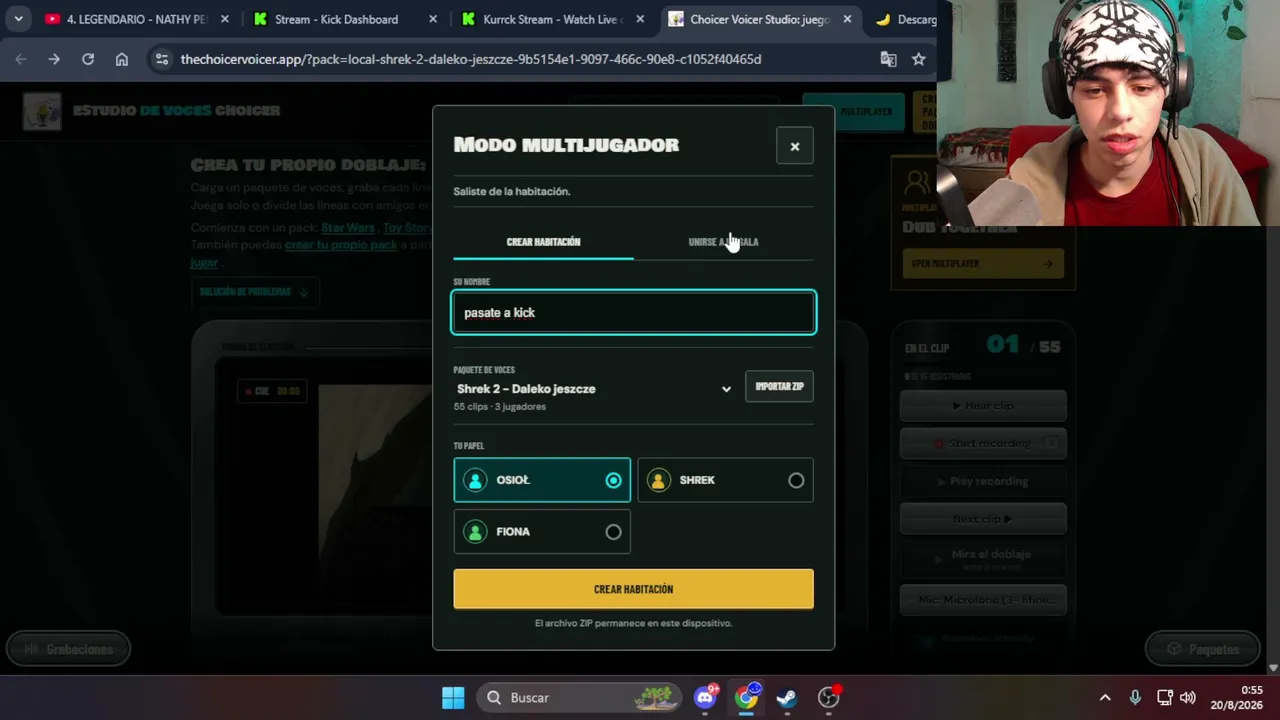Reload the current page
Viewport: 1280px width, 720px height.
tap(88, 59)
